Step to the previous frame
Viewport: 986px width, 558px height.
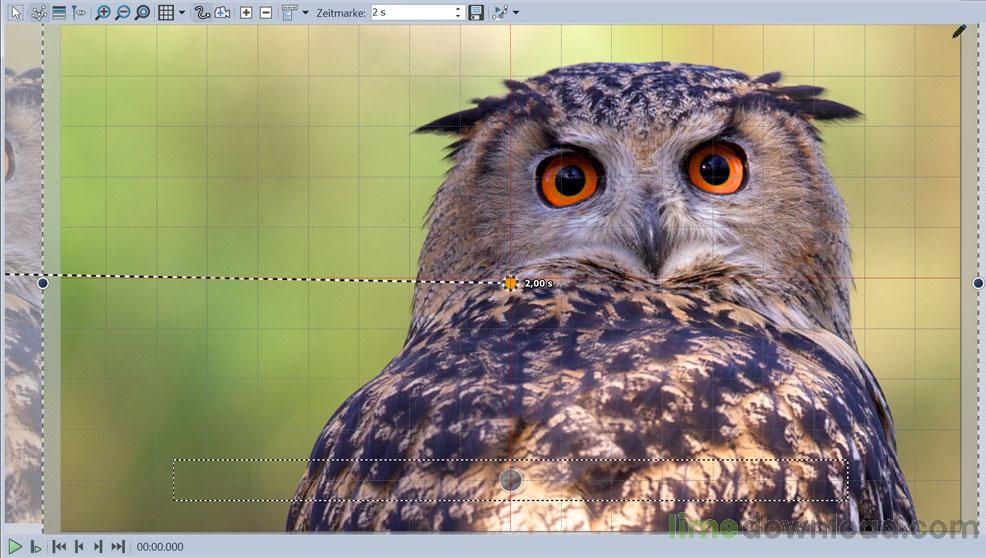(x=79, y=547)
